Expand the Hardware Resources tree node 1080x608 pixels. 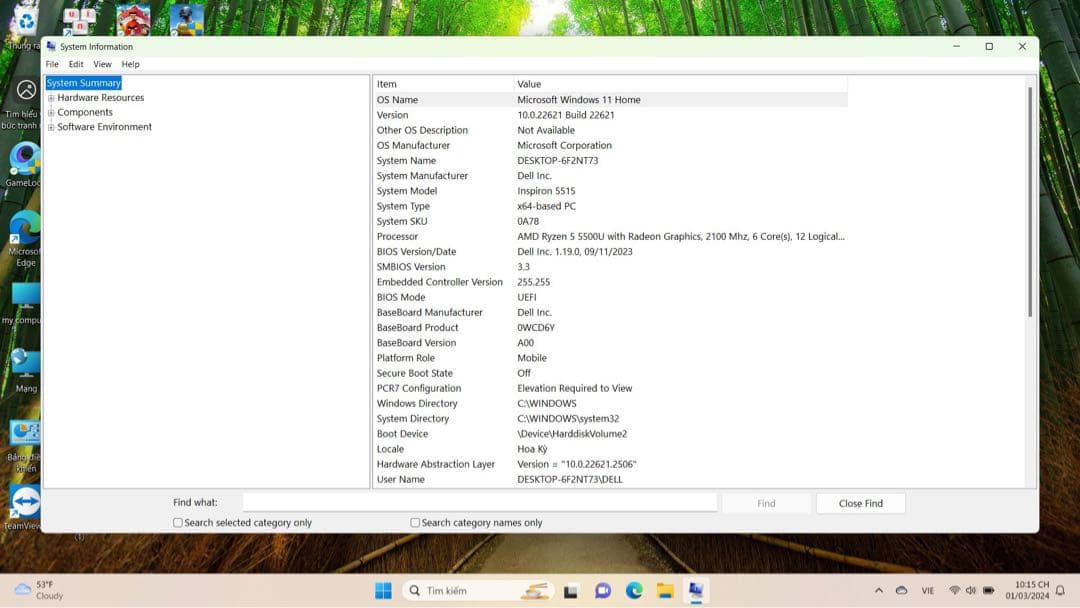(49, 97)
